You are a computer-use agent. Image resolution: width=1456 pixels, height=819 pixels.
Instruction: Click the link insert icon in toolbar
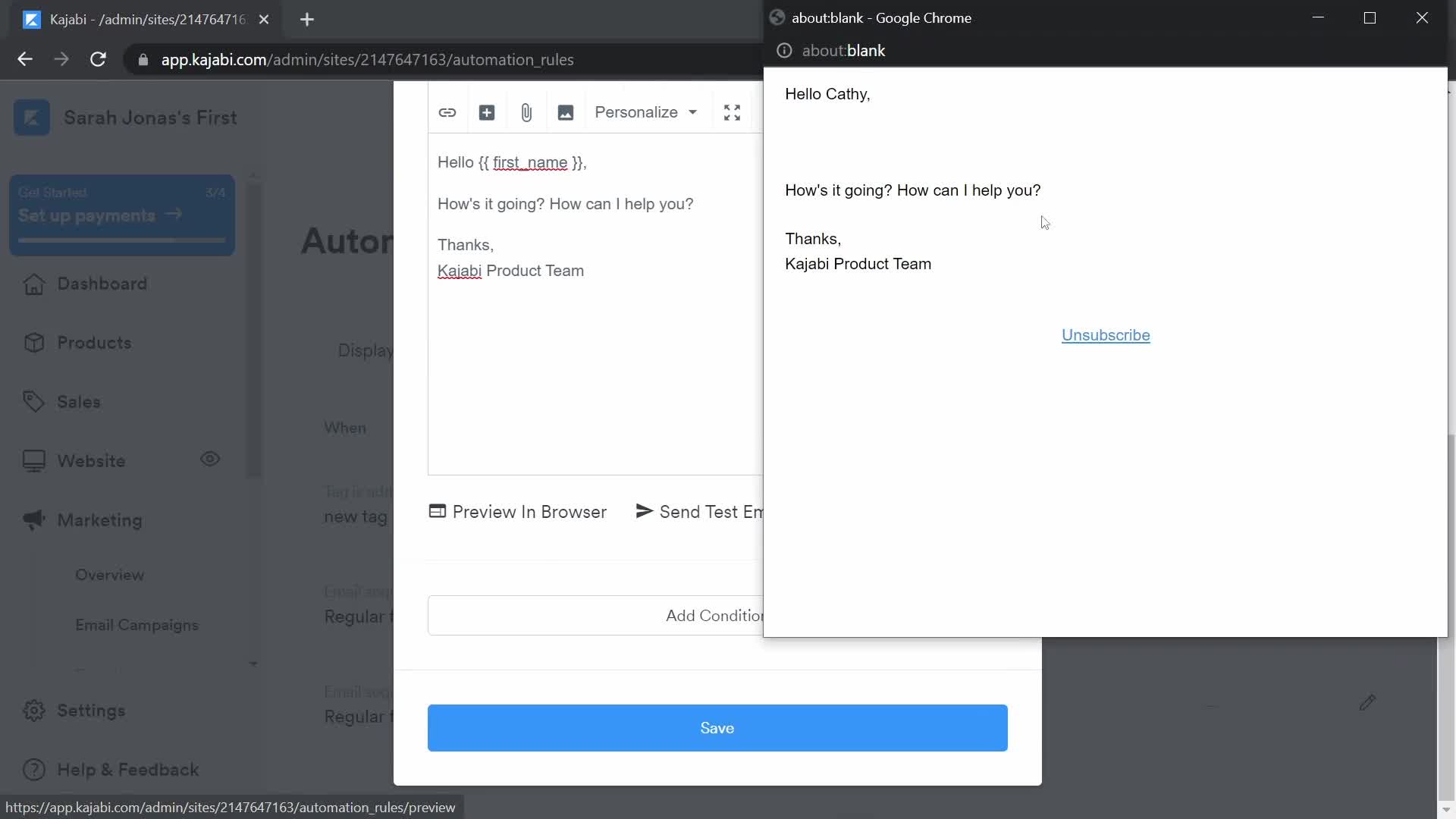pyautogui.click(x=447, y=111)
